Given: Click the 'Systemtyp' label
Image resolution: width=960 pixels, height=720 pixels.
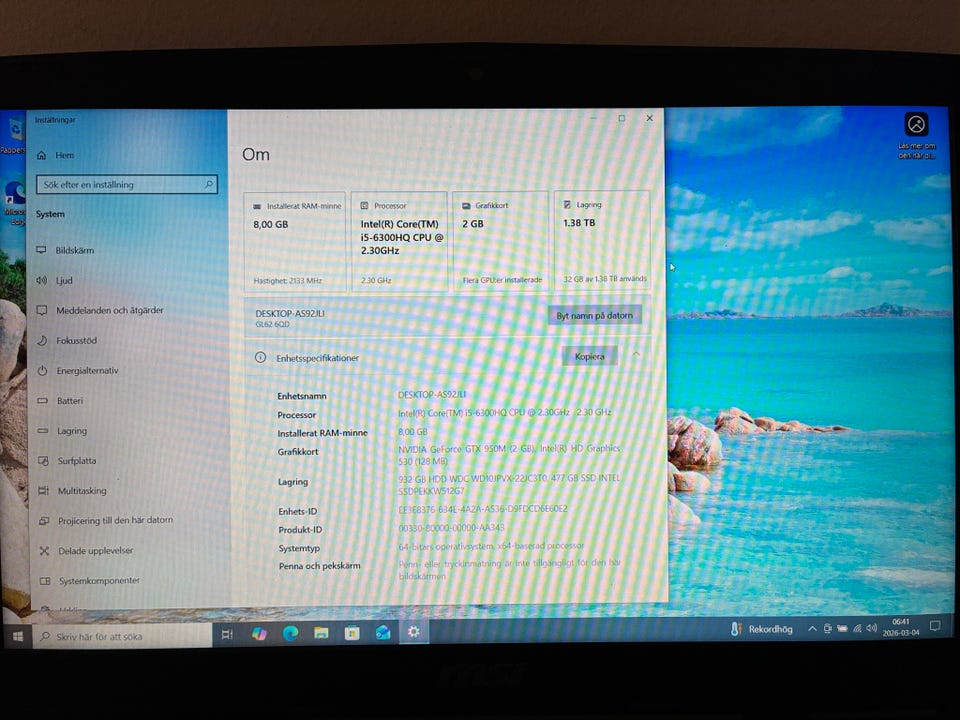Looking at the screenshot, I should [x=299, y=548].
